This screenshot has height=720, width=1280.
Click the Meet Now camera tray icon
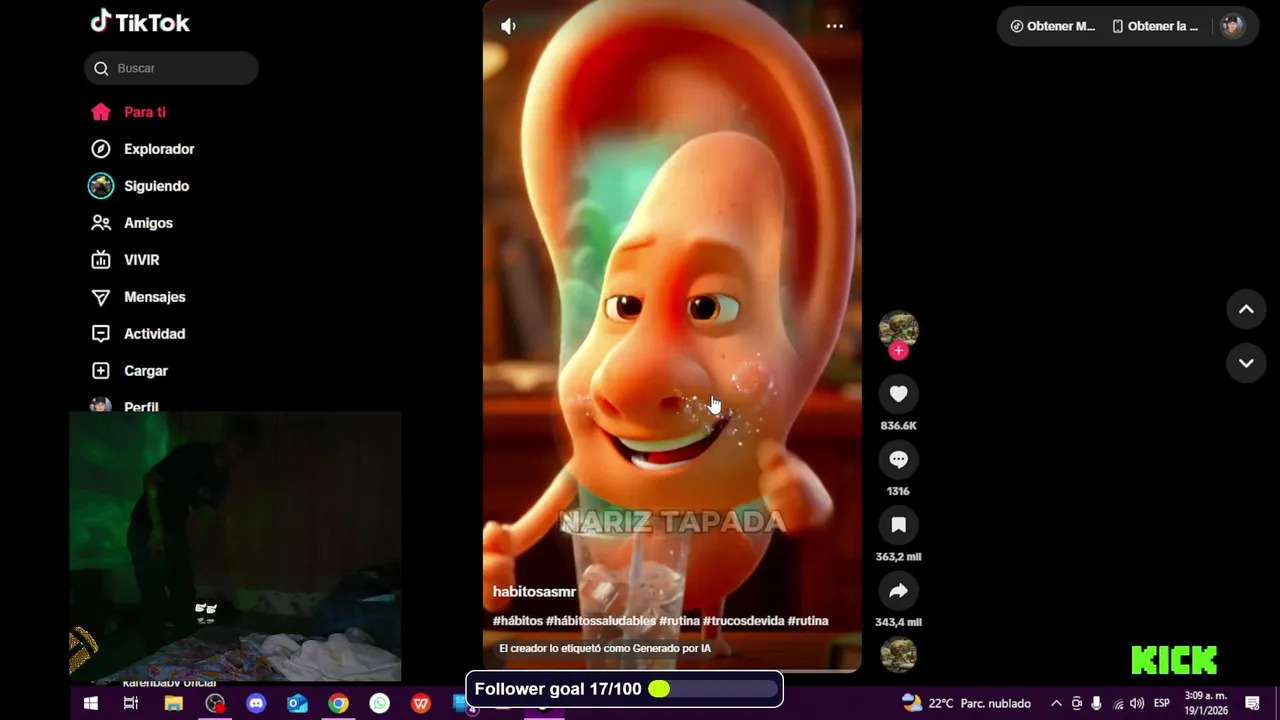coord(1076,704)
